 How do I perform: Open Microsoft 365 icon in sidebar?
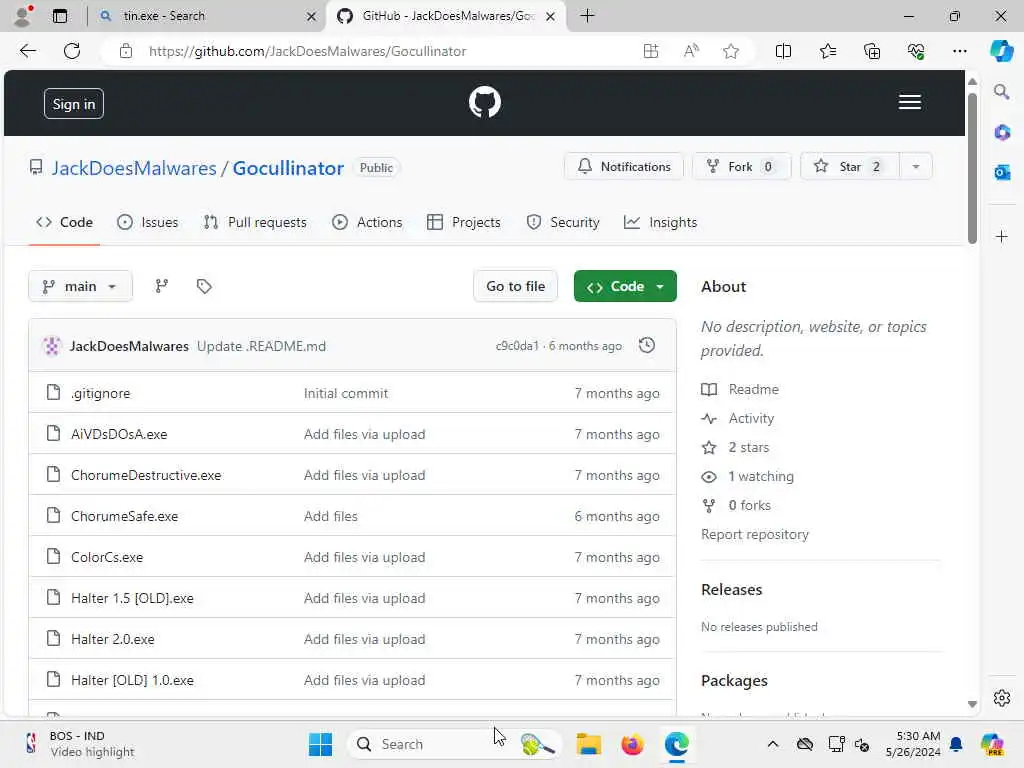[1001, 133]
